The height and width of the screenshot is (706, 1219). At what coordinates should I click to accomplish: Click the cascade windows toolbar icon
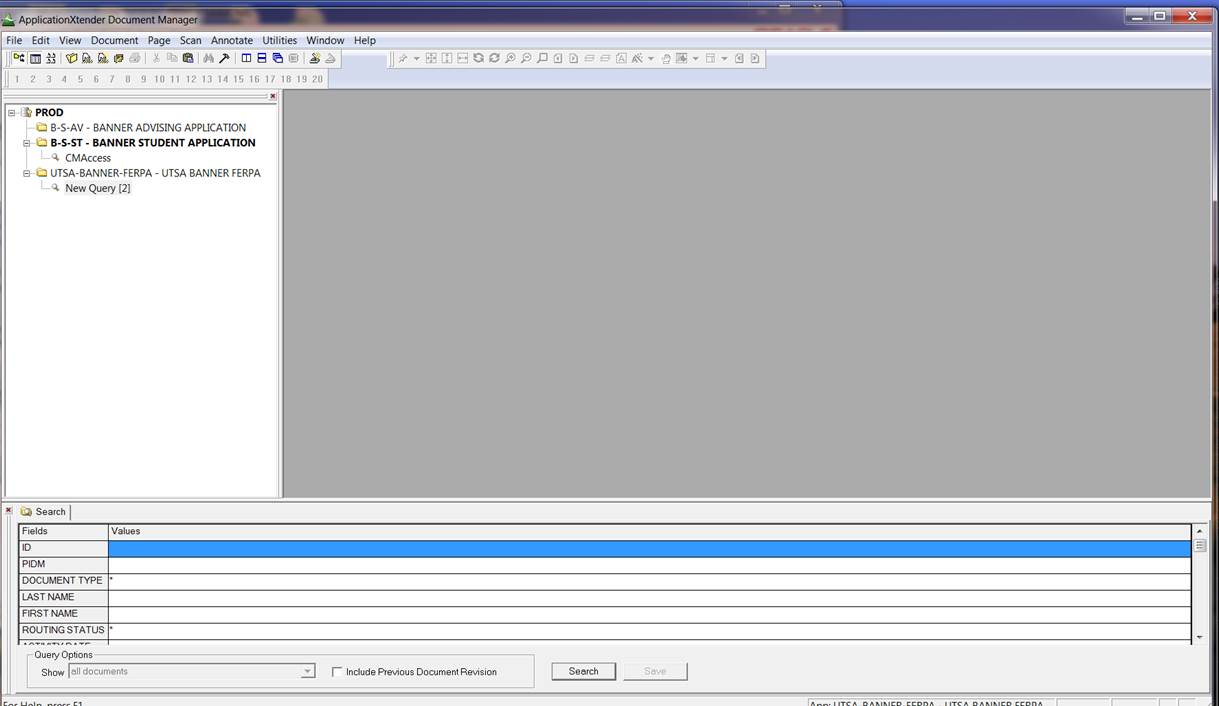(277, 59)
